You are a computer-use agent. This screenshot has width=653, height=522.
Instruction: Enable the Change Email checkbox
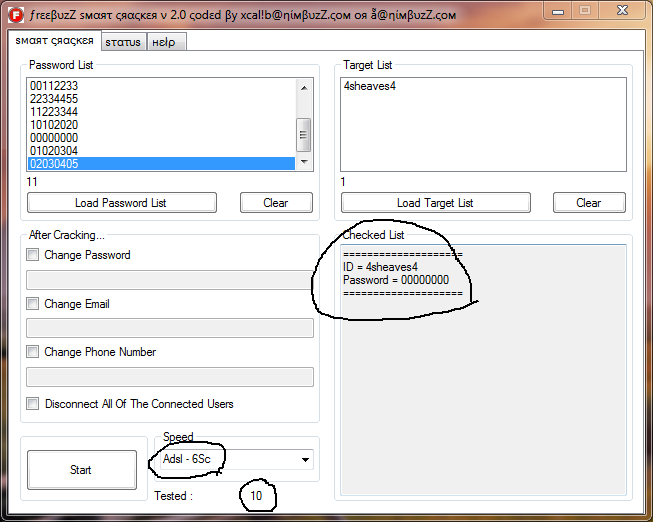(x=32, y=304)
